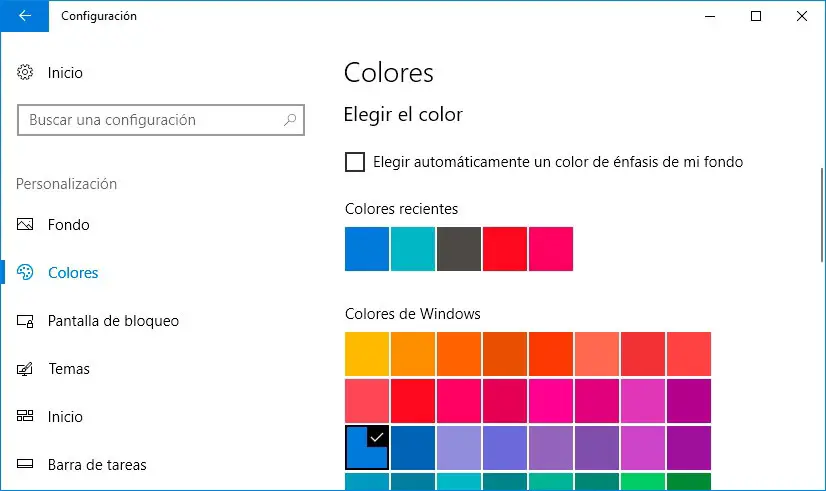This screenshot has height=491, width=826.
Task: Pick the yellow-gold Windows color swatch
Action: coord(367,354)
